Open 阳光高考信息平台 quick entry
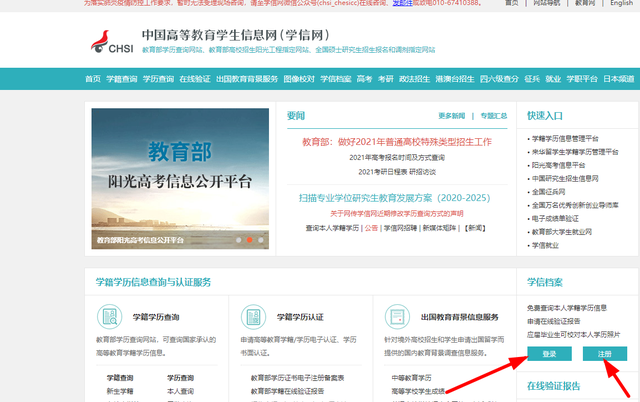 pyautogui.click(x=558, y=165)
